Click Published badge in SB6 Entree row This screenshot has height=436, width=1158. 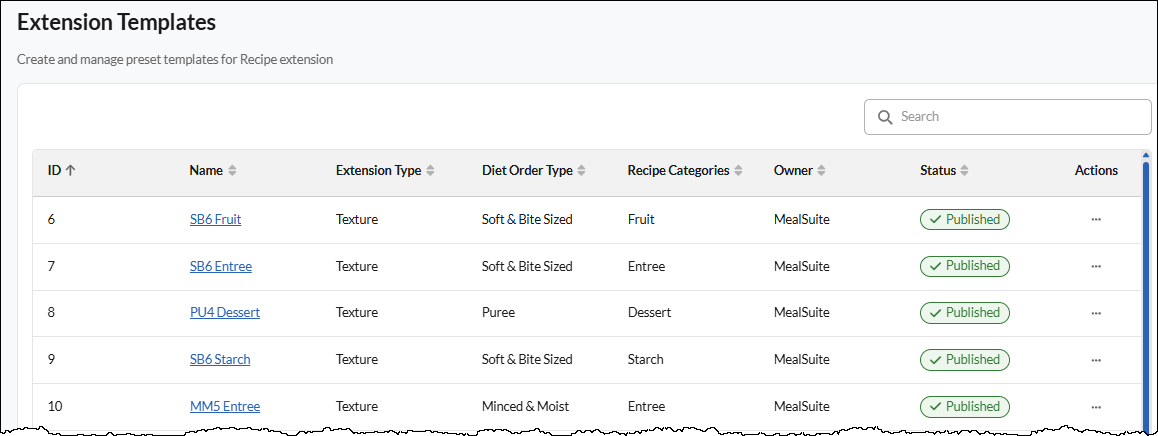coord(965,266)
